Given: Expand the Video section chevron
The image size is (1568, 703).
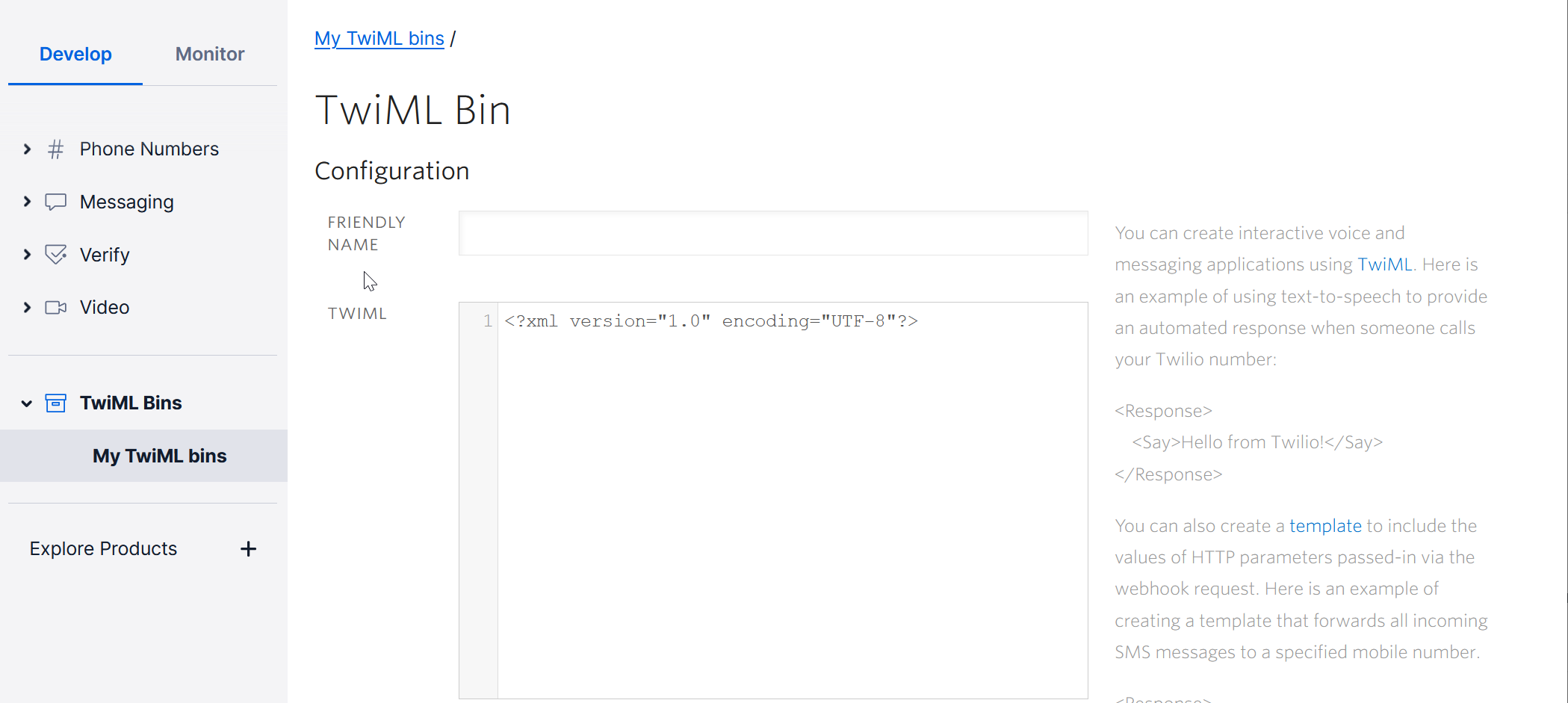Looking at the screenshot, I should [x=27, y=307].
